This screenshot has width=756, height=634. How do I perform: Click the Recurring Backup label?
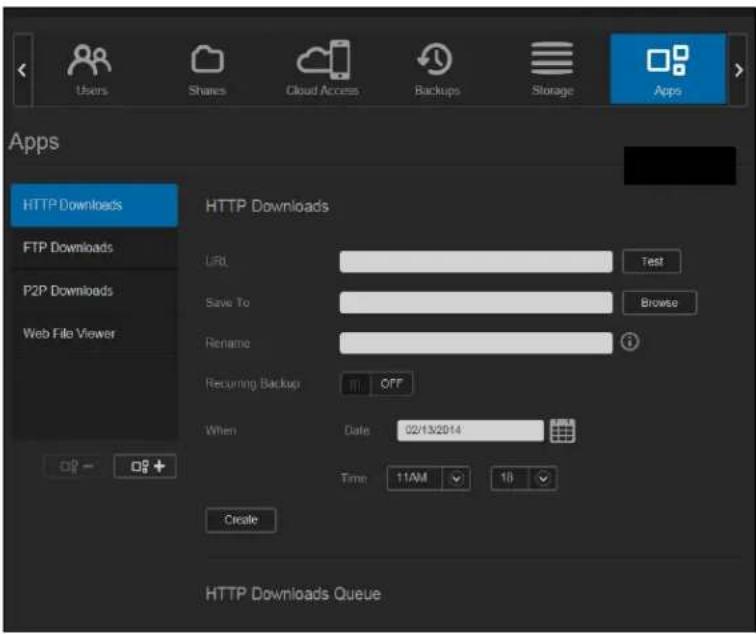(x=253, y=384)
